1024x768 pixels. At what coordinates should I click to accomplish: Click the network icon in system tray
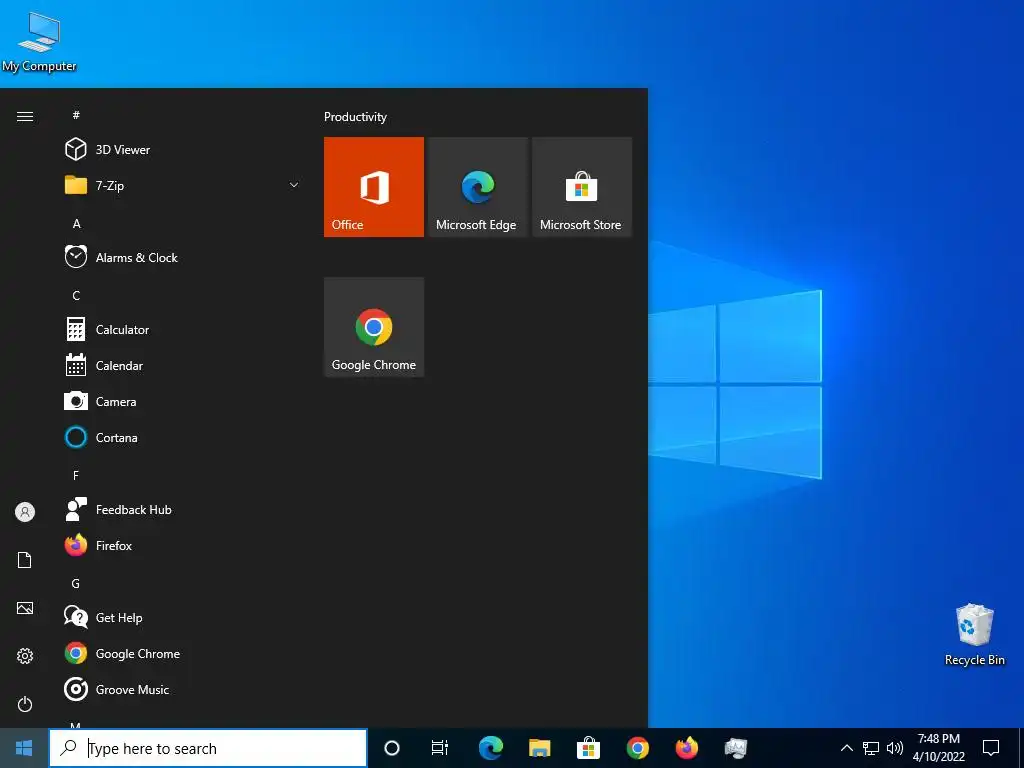(x=871, y=748)
